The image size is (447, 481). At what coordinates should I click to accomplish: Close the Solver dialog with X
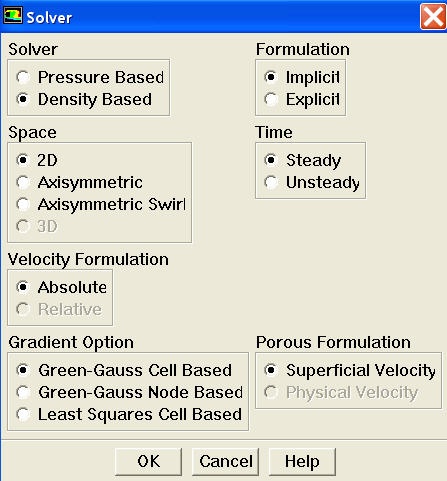(x=433, y=16)
